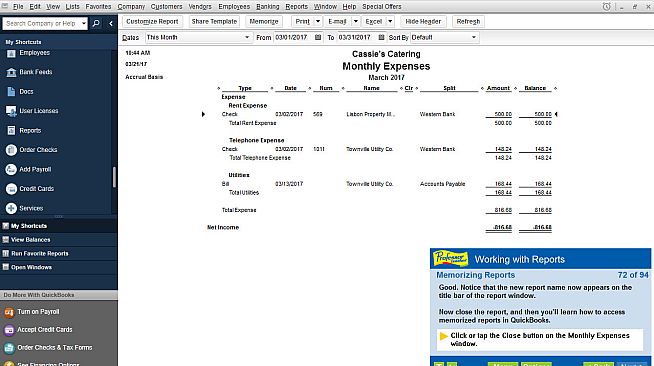
Task: Click Accept Credit Cards icon
Action: pos(9,330)
